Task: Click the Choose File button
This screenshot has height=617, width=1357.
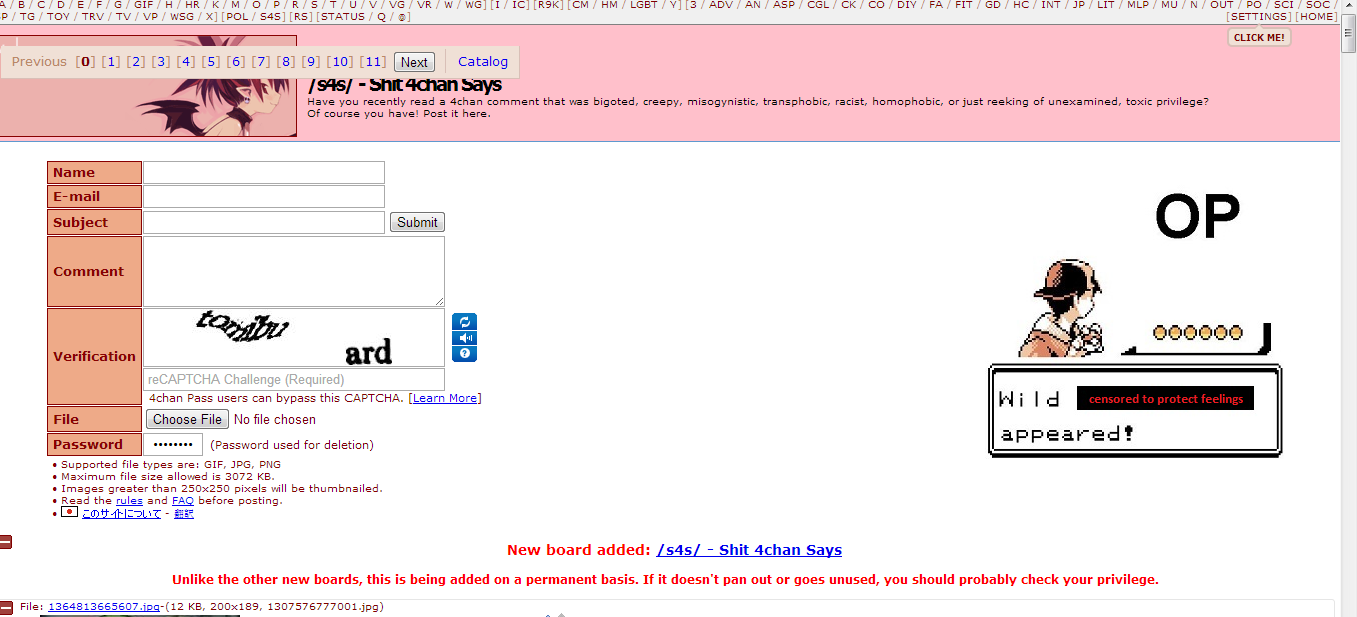Action: [187, 420]
